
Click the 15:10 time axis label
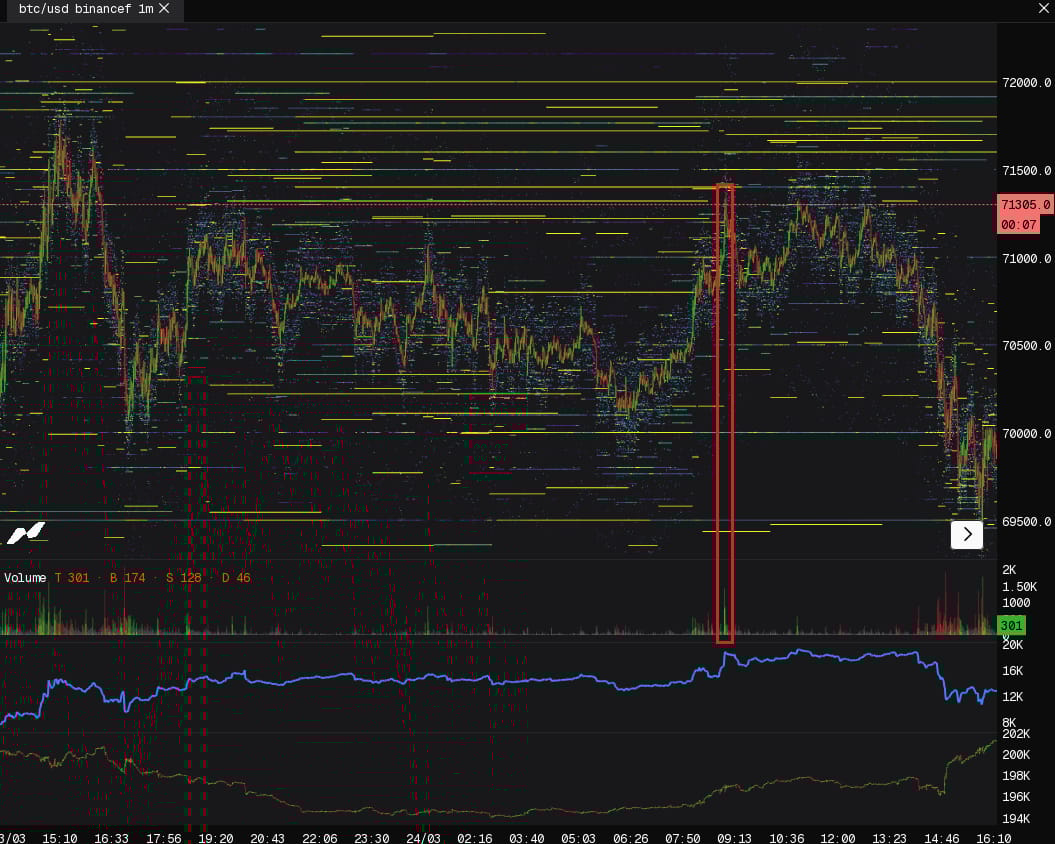pyautogui.click(x=60, y=838)
